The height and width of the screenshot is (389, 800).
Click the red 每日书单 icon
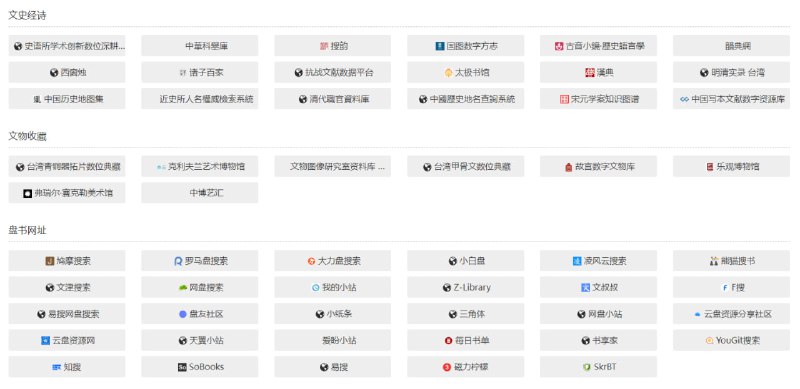pyautogui.click(x=448, y=341)
